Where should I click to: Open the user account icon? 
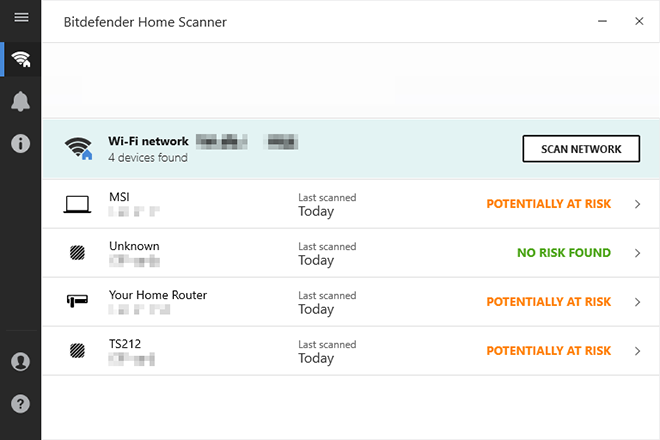pyautogui.click(x=20, y=362)
